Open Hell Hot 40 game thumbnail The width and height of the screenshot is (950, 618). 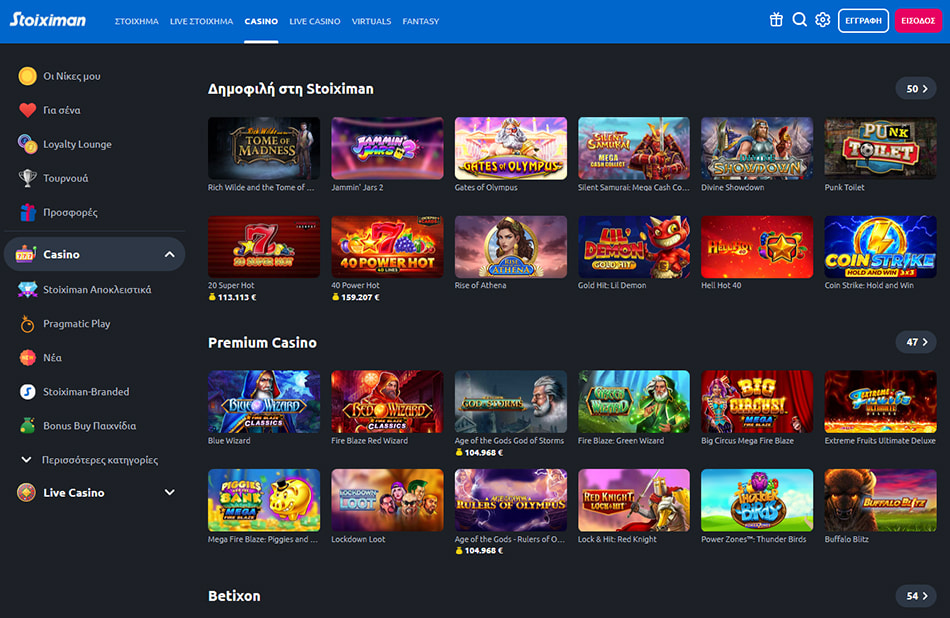click(757, 247)
